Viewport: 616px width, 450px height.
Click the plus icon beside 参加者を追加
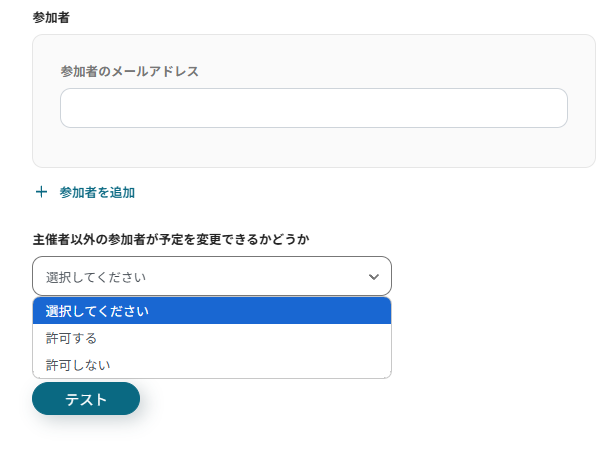point(41,192)
